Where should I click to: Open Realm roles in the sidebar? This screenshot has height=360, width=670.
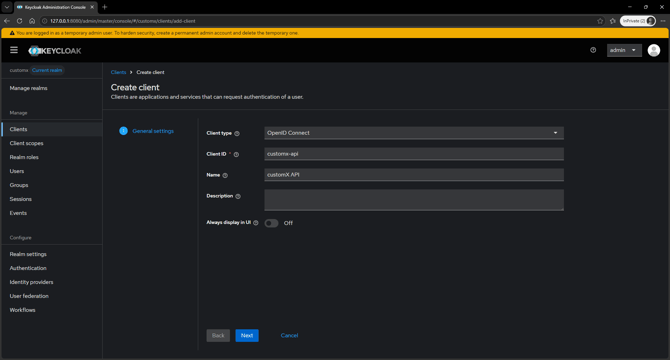pyautogui.click(x=51, y=157)
